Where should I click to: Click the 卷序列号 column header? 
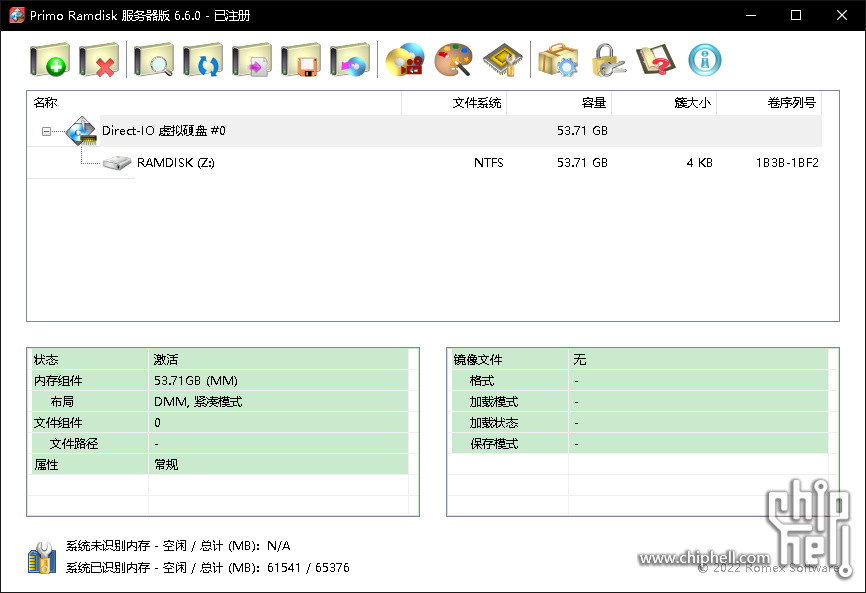tap(769, 103)
